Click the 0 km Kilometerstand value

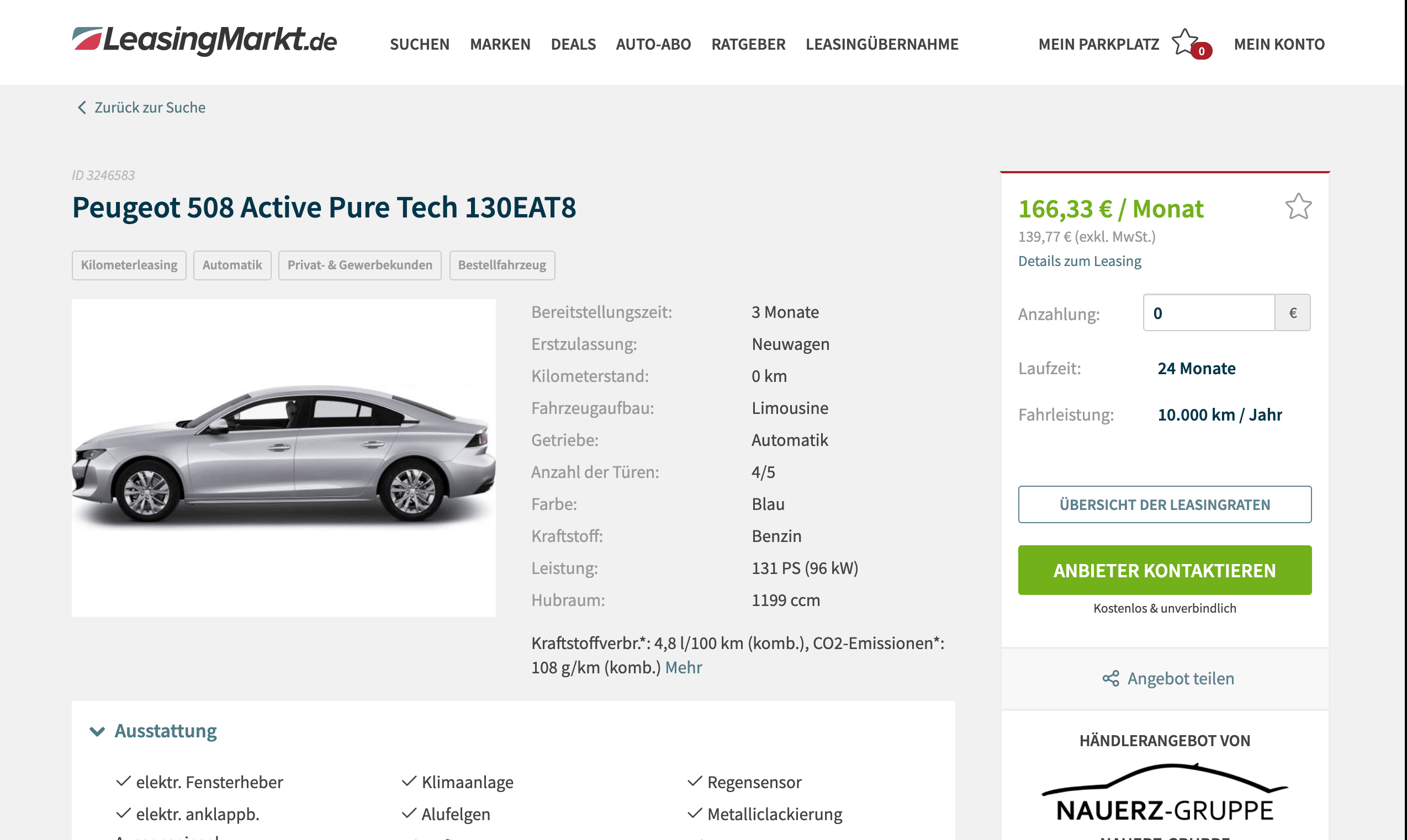(768, 376)
